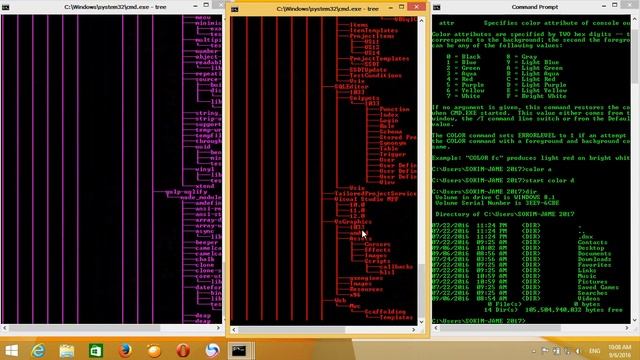640x360 pixels.
Task: Click the blue swirl taskbar icon
Action: tap(212, 351)
